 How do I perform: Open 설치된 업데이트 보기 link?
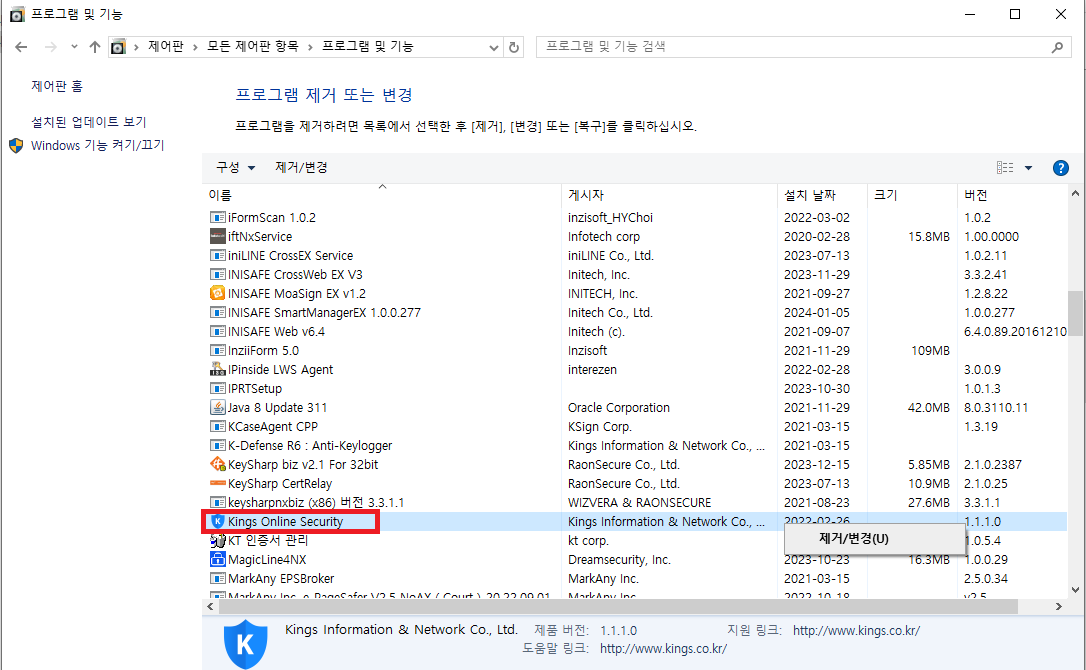89,122
